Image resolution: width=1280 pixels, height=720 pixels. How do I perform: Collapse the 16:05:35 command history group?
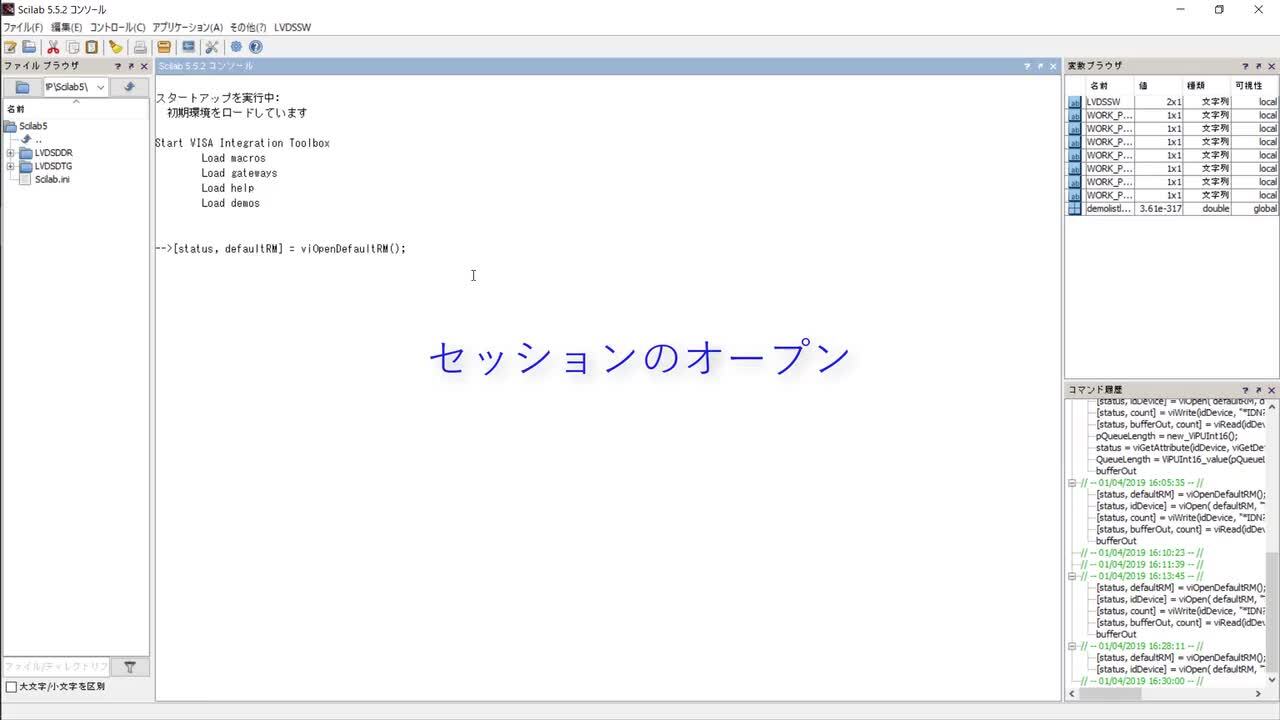[x=1072, y=483]
